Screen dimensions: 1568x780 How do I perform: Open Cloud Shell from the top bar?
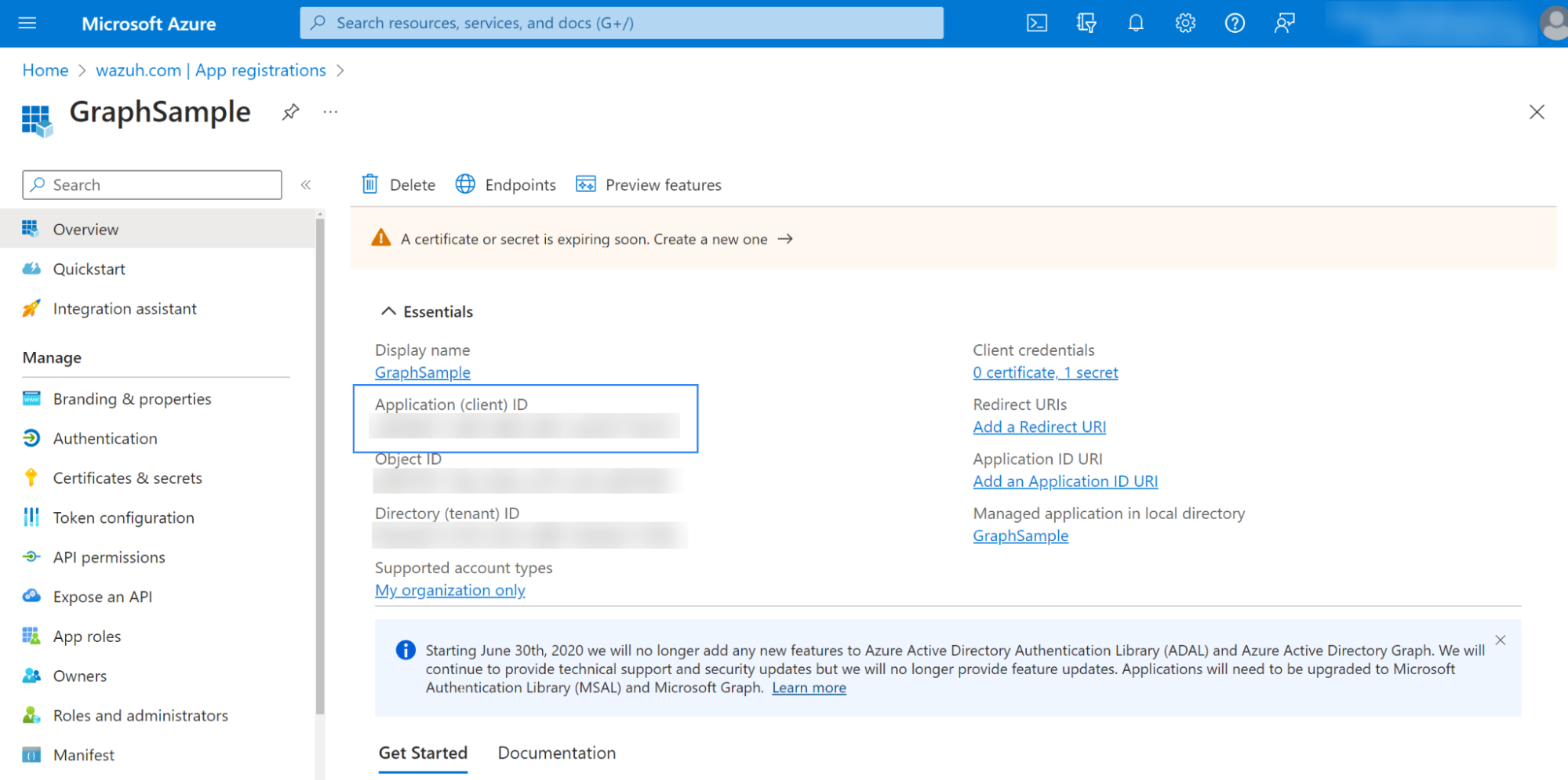(x=1036, y=24)
